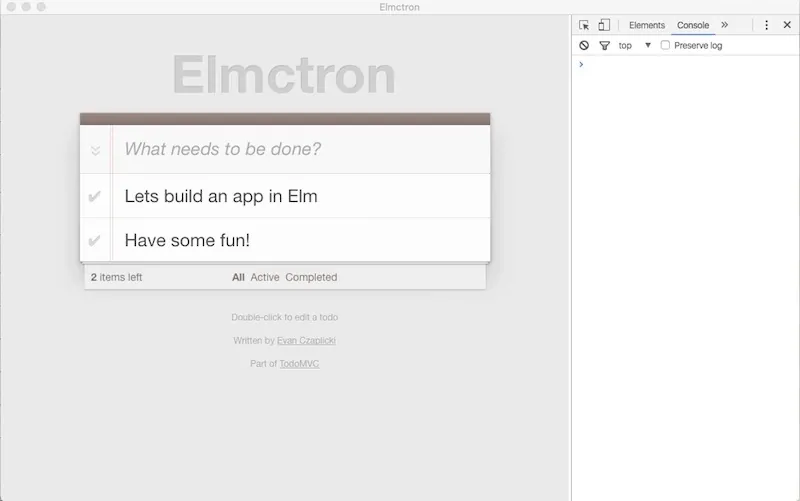Select the Console tab
The image size is (800, 501).
(x=693, y=25)
